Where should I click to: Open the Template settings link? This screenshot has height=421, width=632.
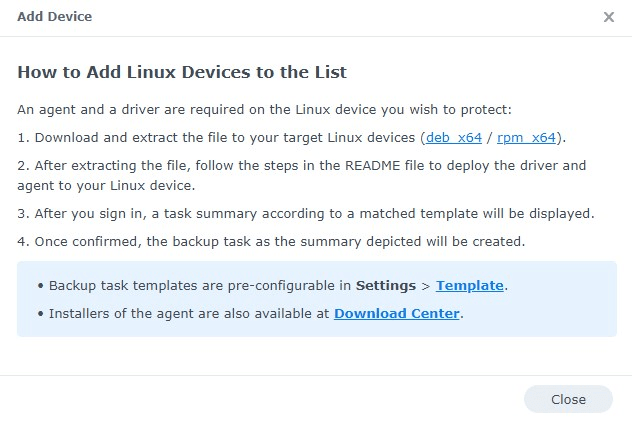click(469, 285)
